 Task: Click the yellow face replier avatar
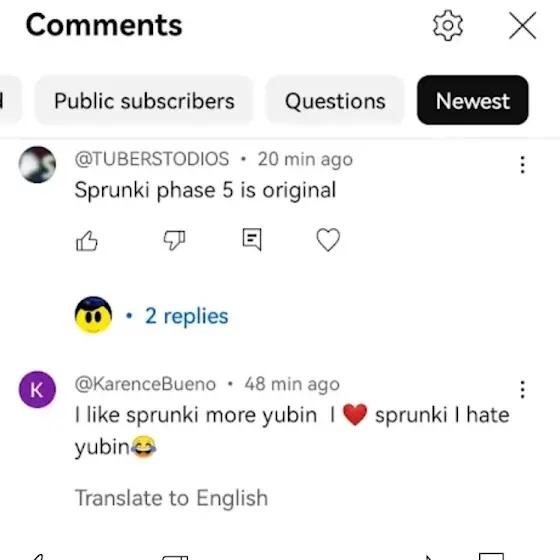point(93,315)
